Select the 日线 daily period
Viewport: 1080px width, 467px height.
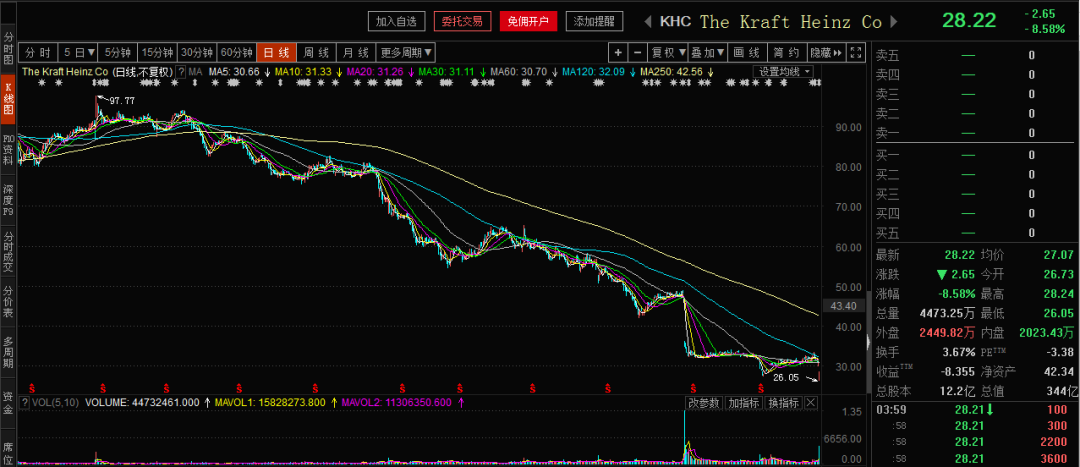pos(277,52)
